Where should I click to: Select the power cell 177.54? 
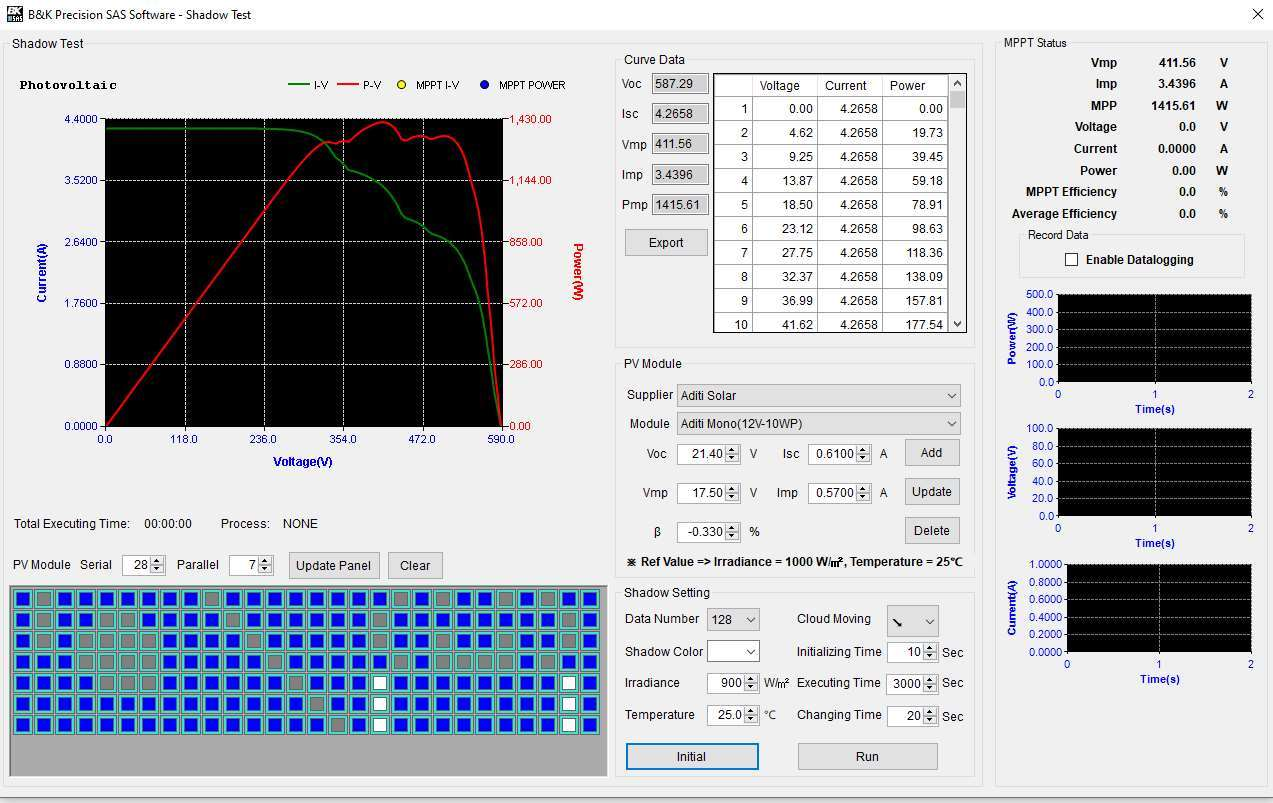915,325
